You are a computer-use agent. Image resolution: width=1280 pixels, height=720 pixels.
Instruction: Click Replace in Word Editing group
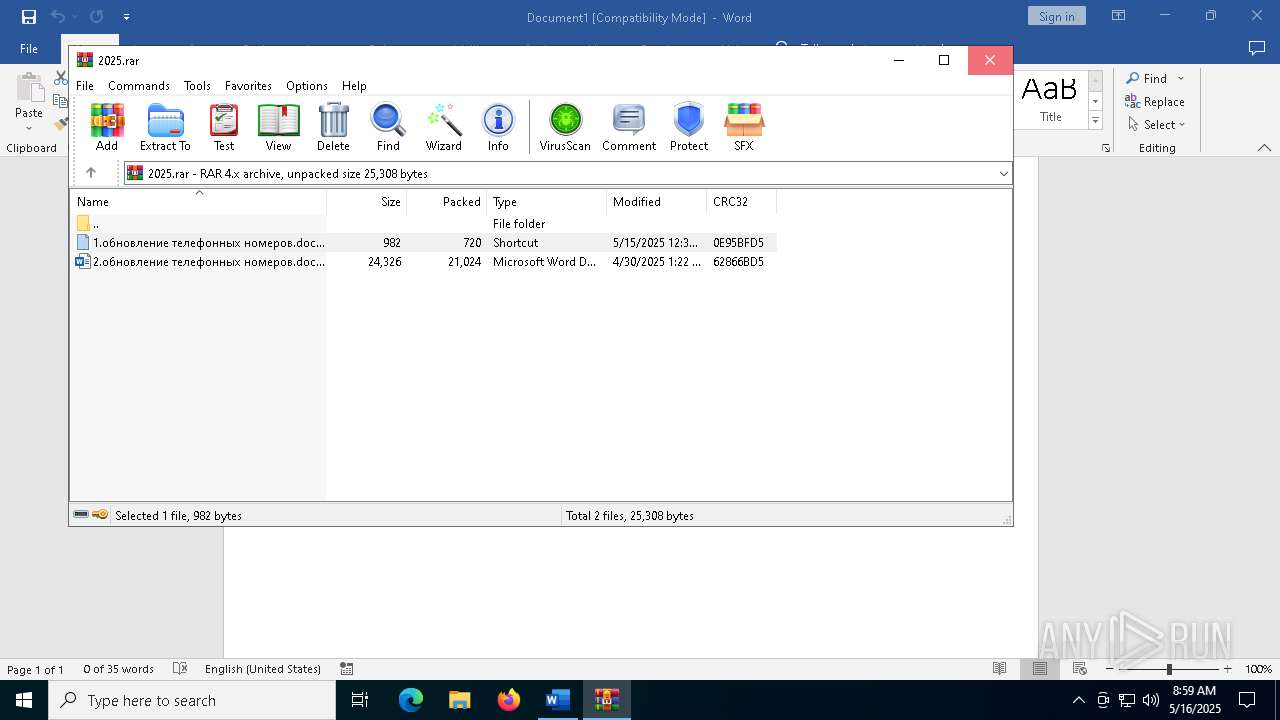1155,101
